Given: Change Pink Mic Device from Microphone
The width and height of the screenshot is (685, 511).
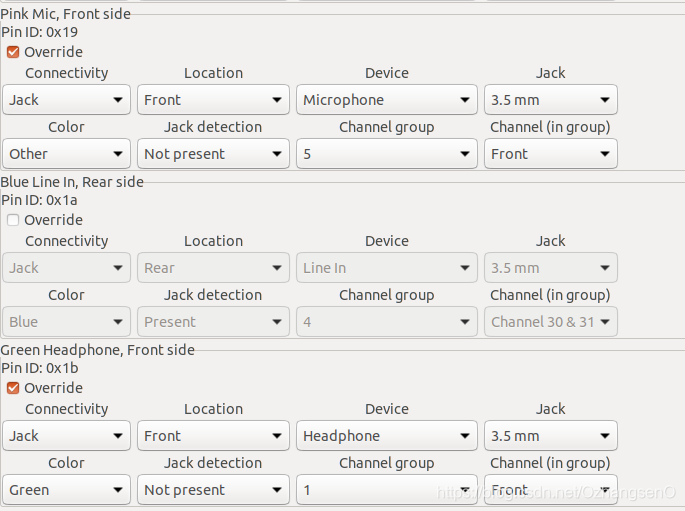Looking at the screenshot, I should tap(387, 100).
